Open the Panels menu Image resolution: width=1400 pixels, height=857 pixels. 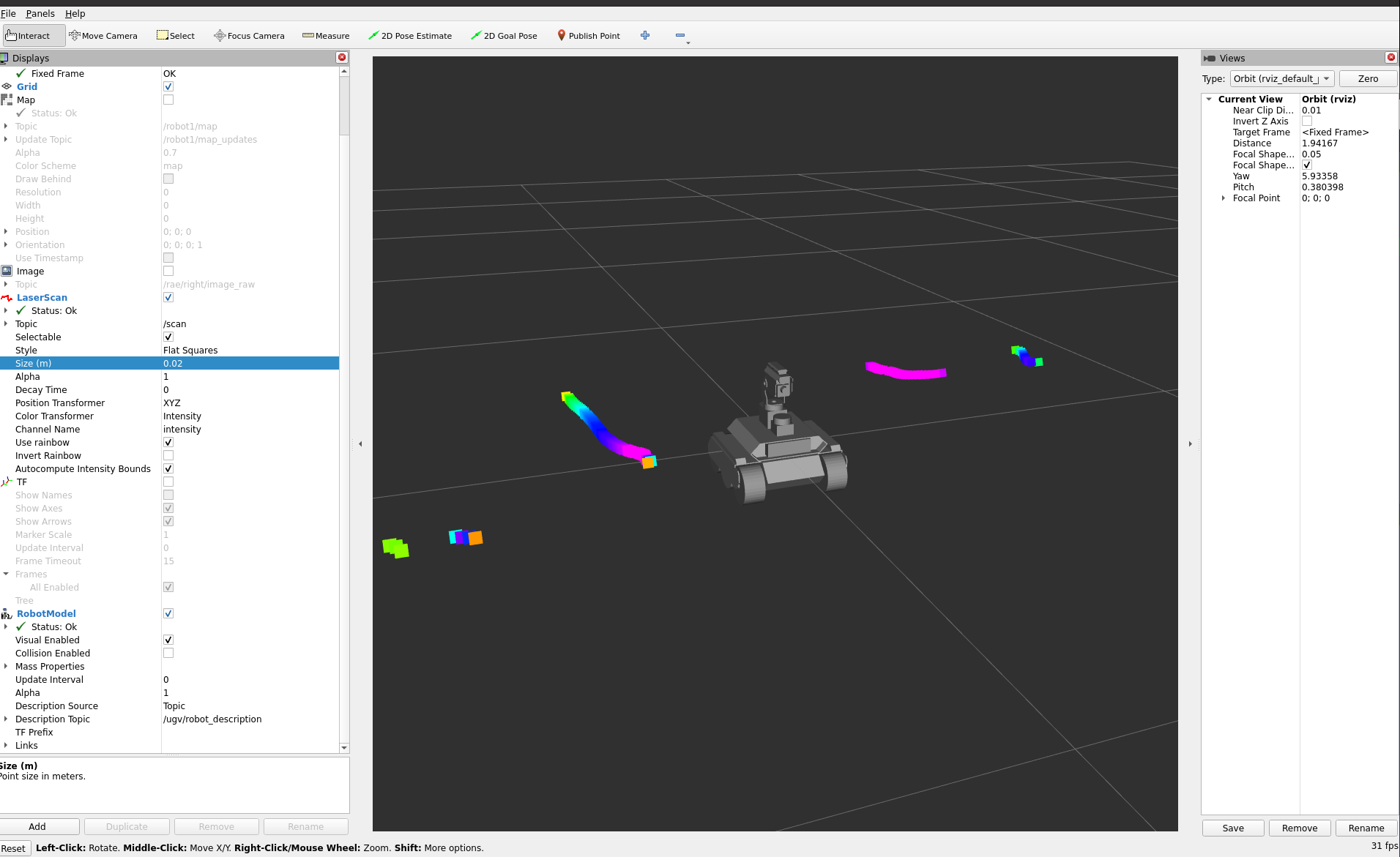[40, 13]
